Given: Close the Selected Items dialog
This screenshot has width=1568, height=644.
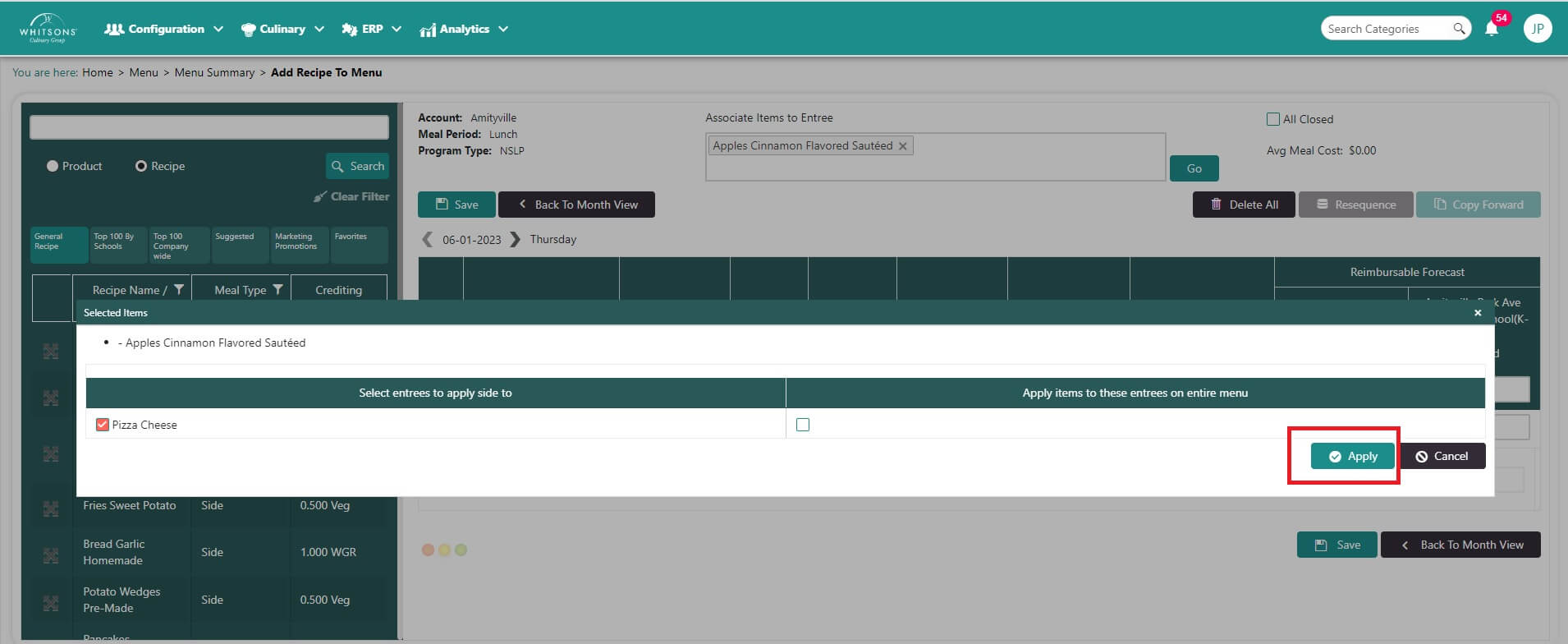Looking at the screenshot, I should [1478, 313].
